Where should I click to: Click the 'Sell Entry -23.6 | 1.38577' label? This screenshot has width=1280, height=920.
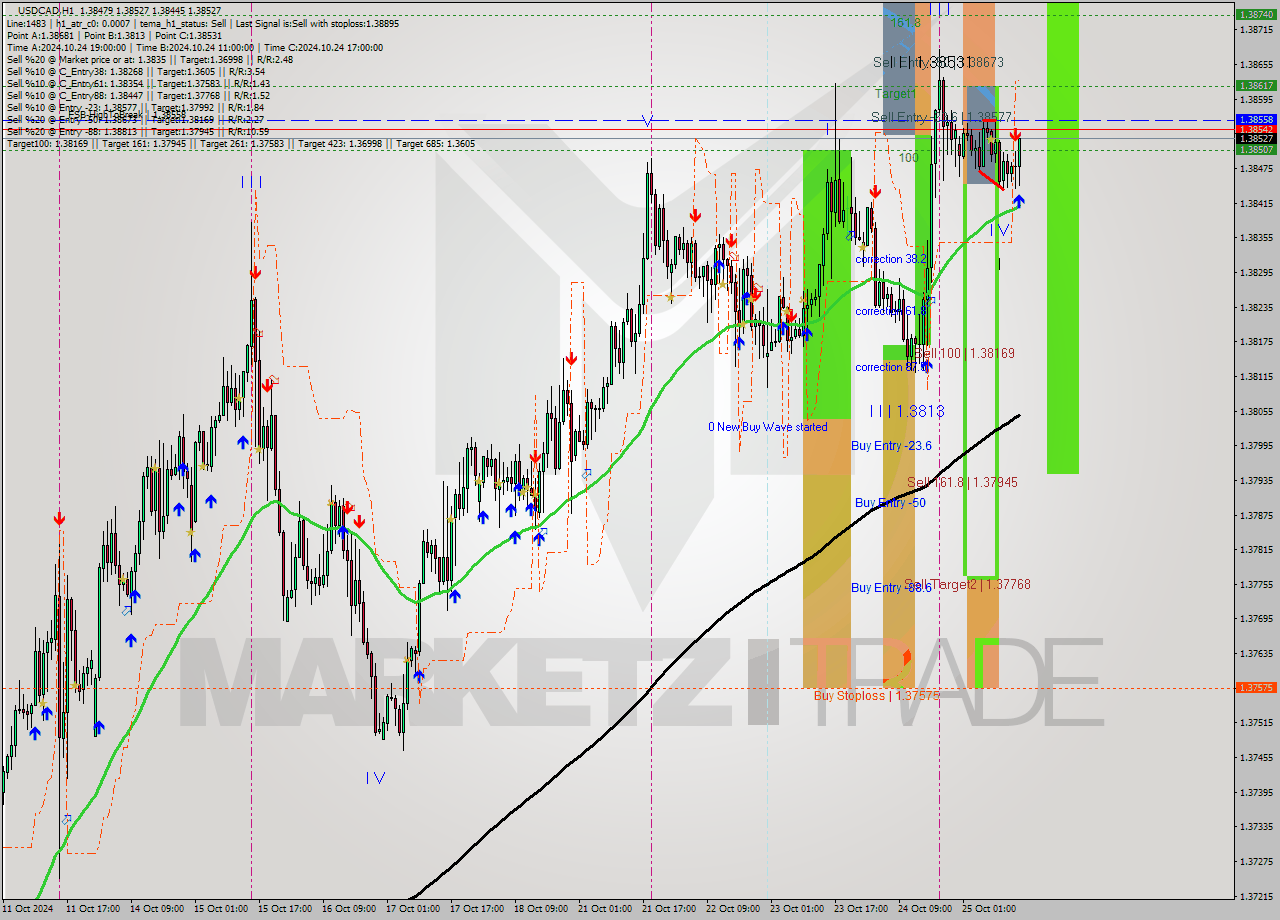click(942, 117)
